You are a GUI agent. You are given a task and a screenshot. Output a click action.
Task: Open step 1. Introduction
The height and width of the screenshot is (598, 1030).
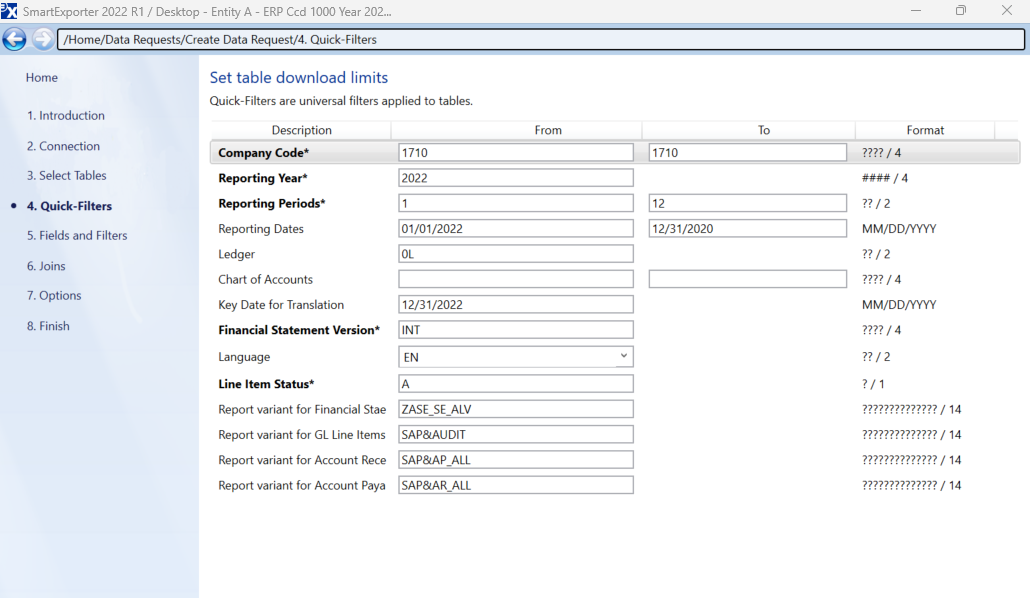(x=66, y=116)
